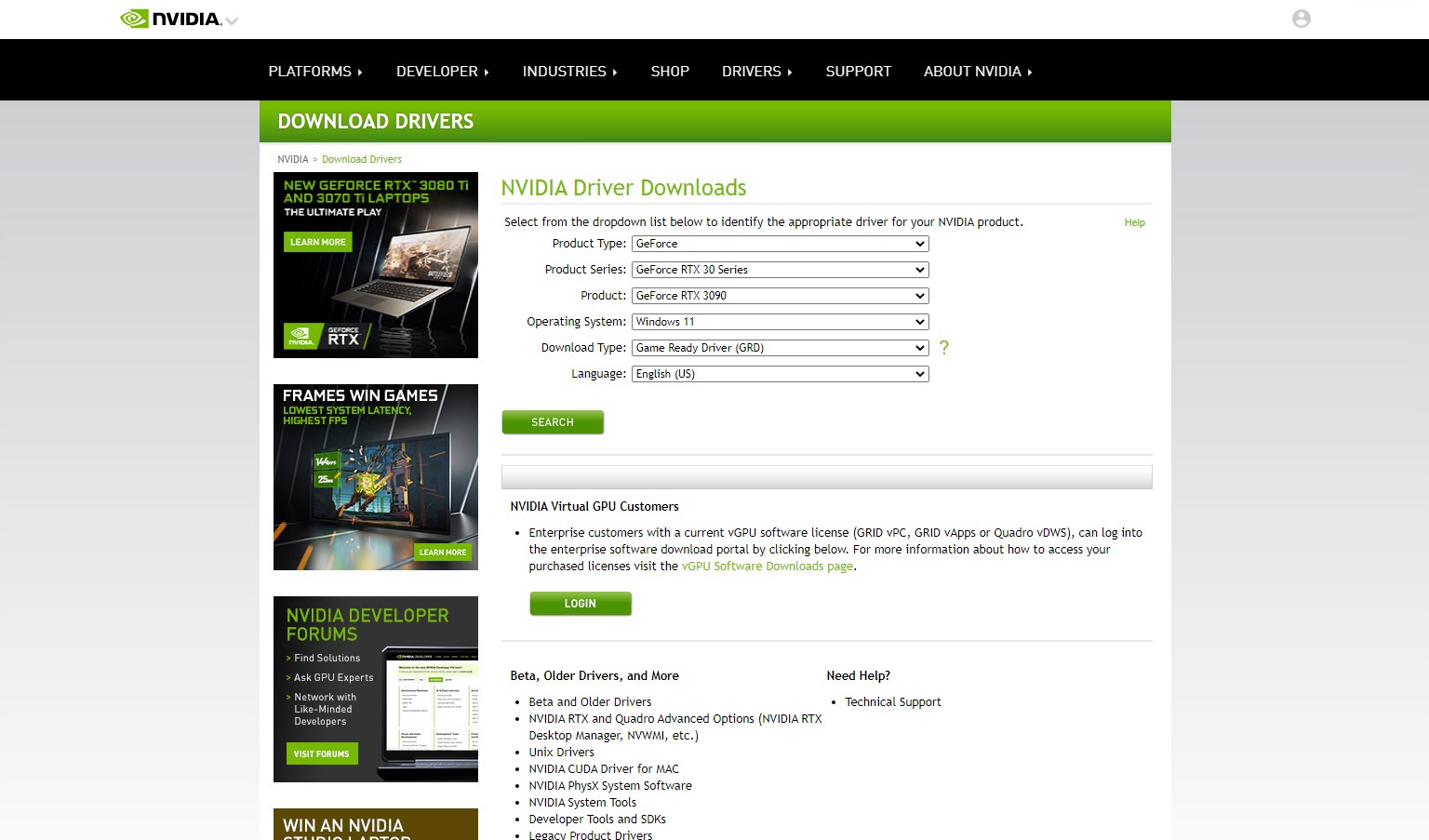Open the Drivers menu
The width and height of the screenshot is (1429, 840).
(x=757, y=72)
